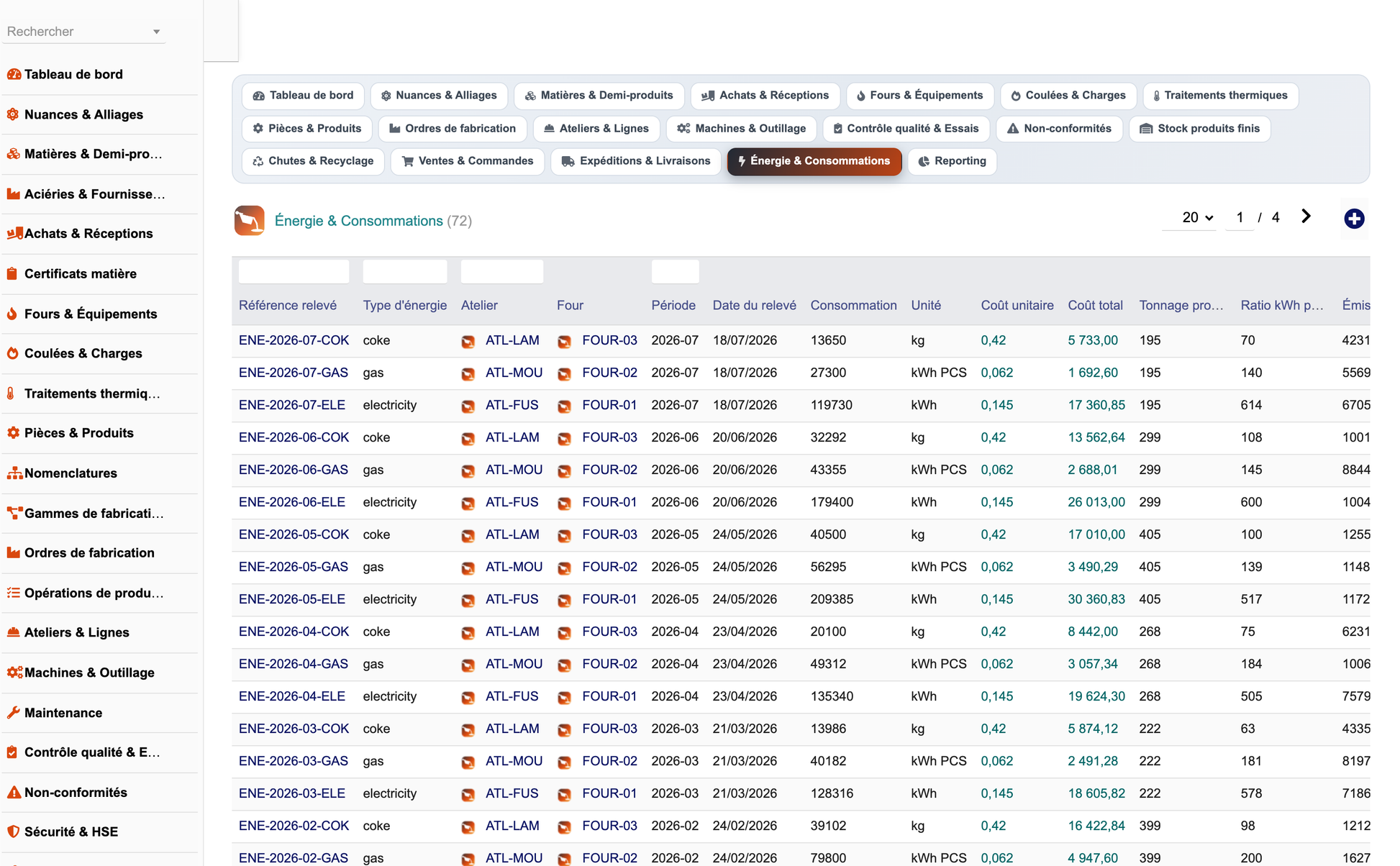
Task: Click the Atelier filter field
Action: click(502, 272)
